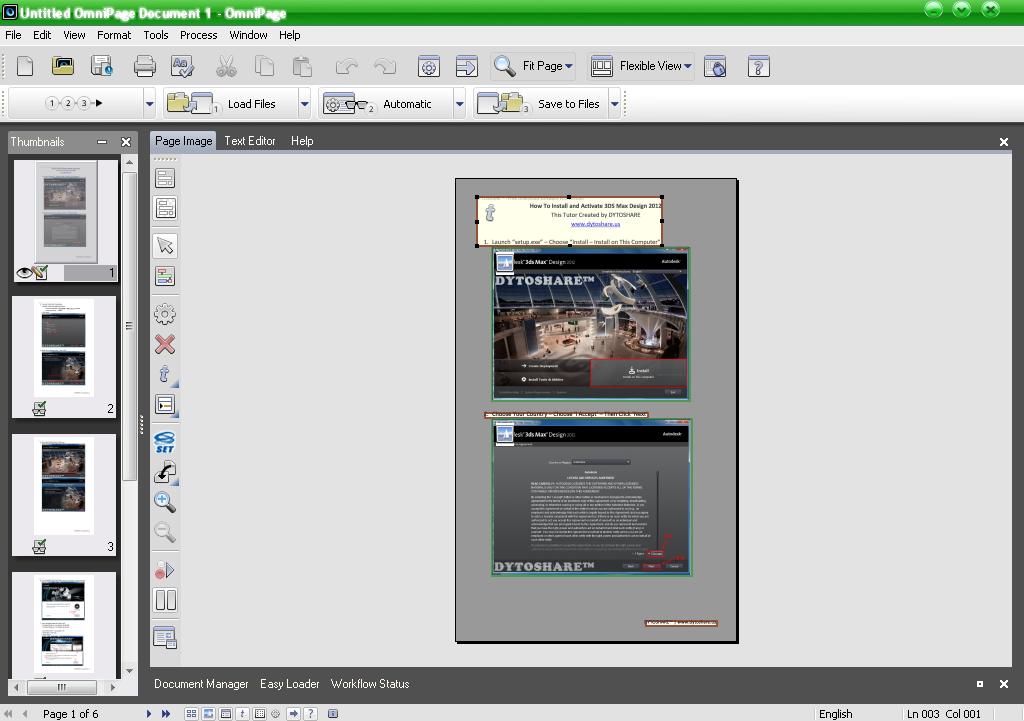The image size is (1024, 721).
Task: Click the Flexible View layout icon
Action: [x=601, y=66]
